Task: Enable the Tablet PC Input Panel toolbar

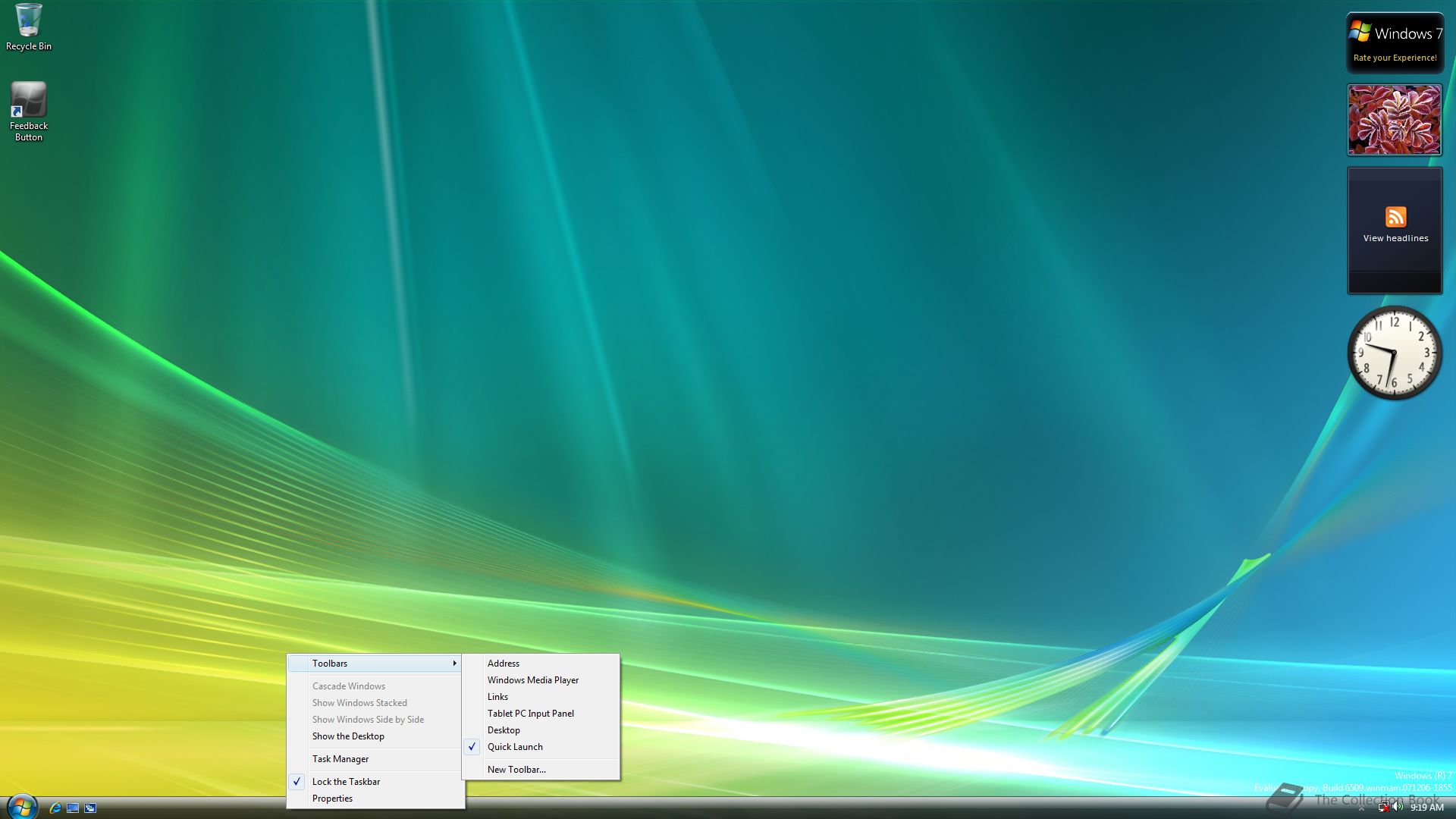Action: point(541,714)
